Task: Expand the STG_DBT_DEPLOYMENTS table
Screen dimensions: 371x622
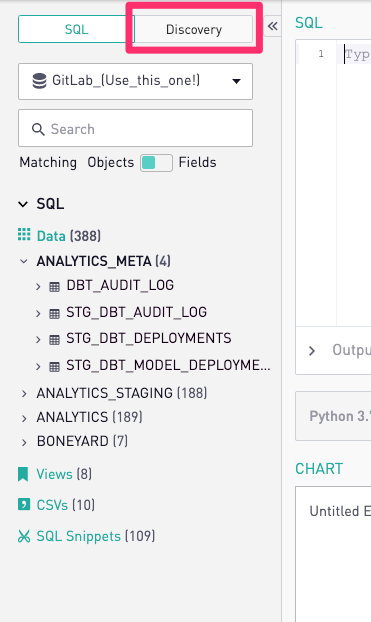Action: point(38,340)
